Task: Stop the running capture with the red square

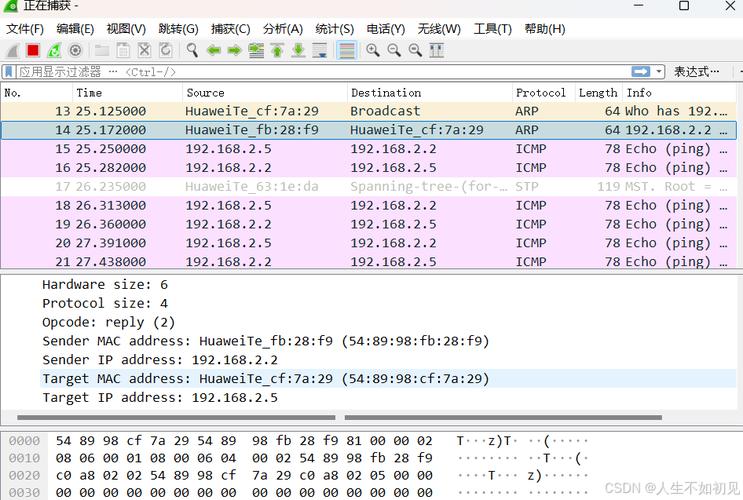Action: (33, 50)
